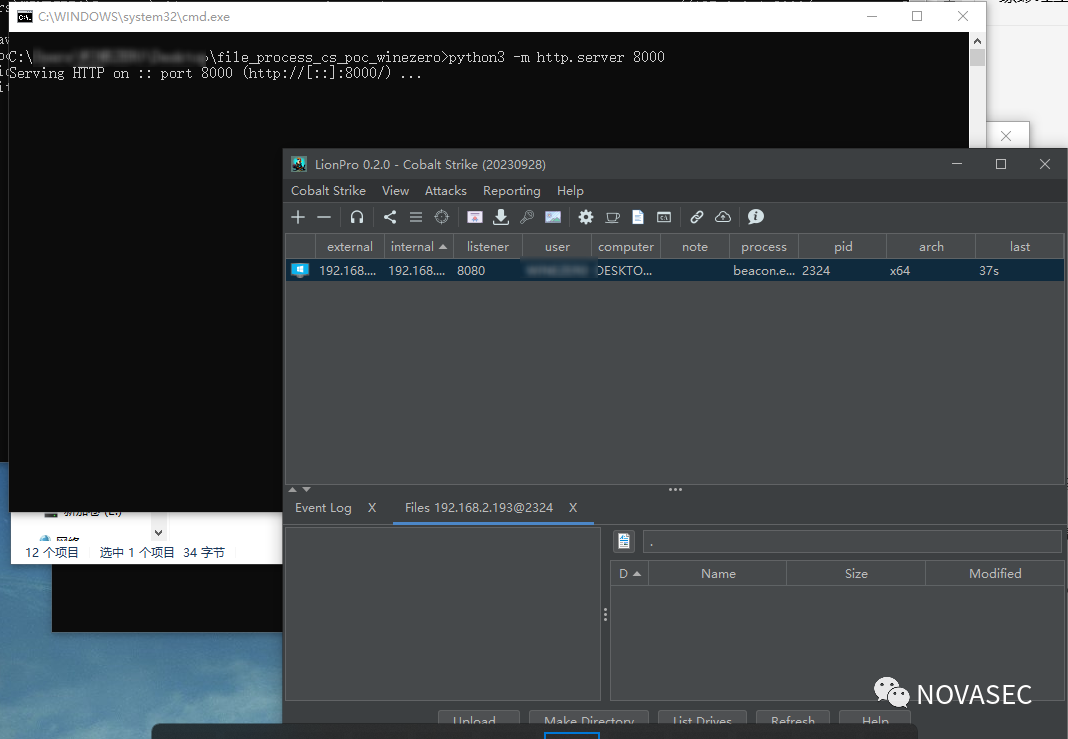The height and width of the screenshot is (739, 1068).
Task: Click the Windows beacon session icon
Action: pyautogui.click(x=300, y=270)
